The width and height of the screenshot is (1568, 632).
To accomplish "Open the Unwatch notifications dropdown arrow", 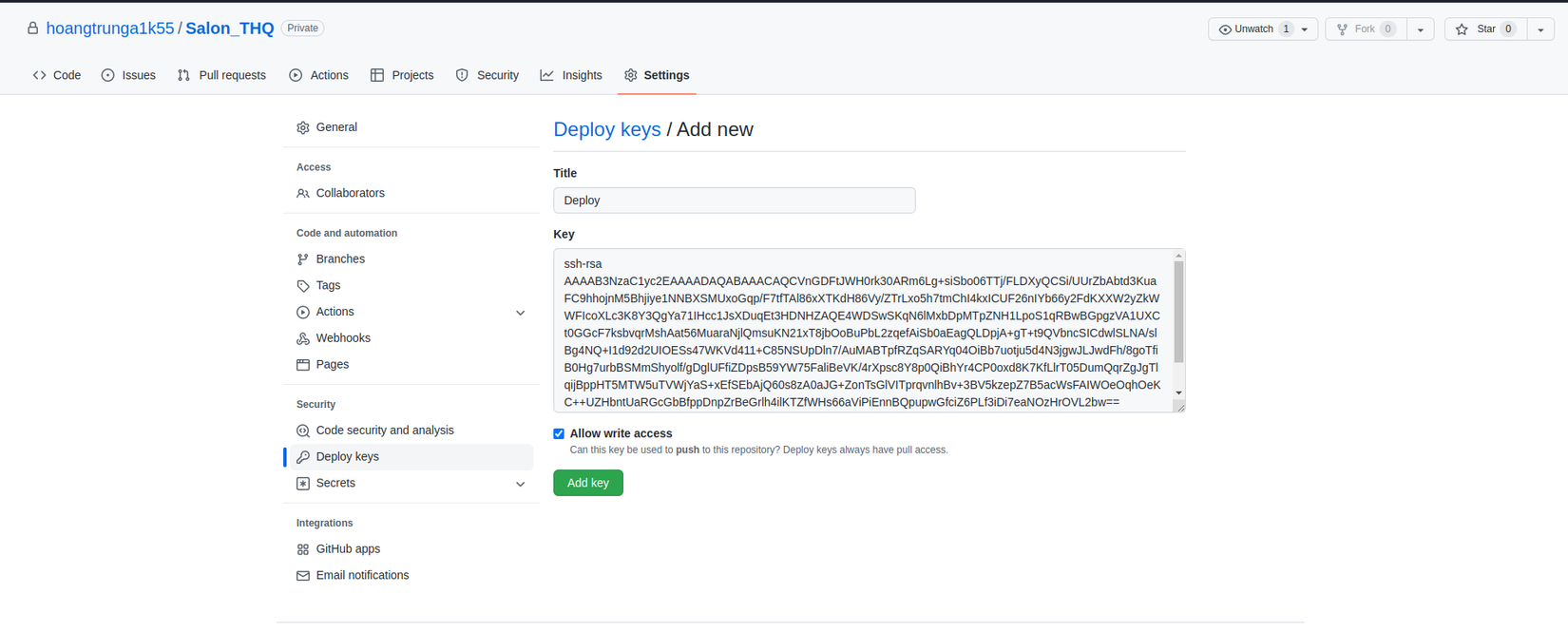I will click(1305, 29).
